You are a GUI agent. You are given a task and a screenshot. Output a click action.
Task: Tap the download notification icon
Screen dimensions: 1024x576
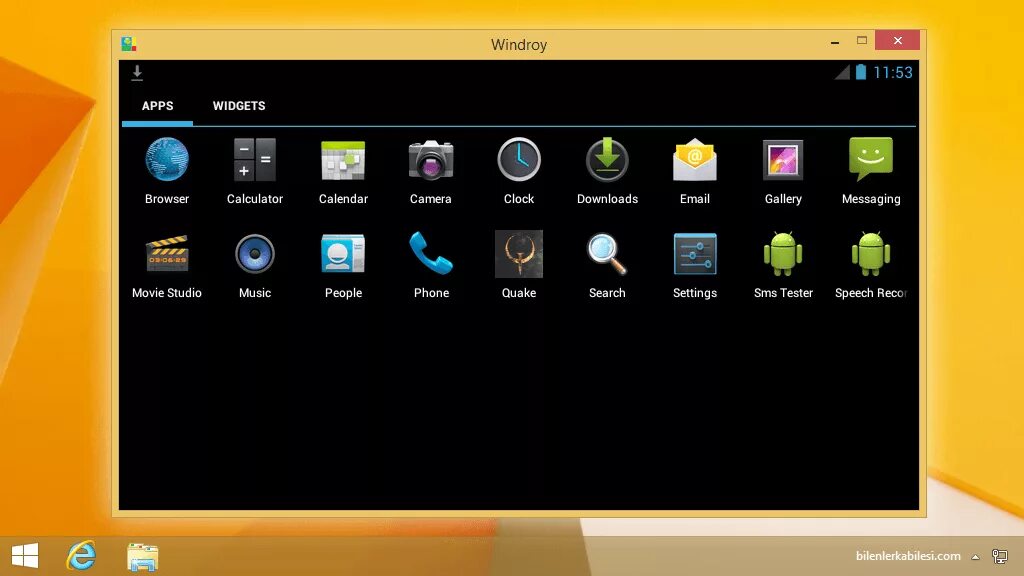coord(137,72)
